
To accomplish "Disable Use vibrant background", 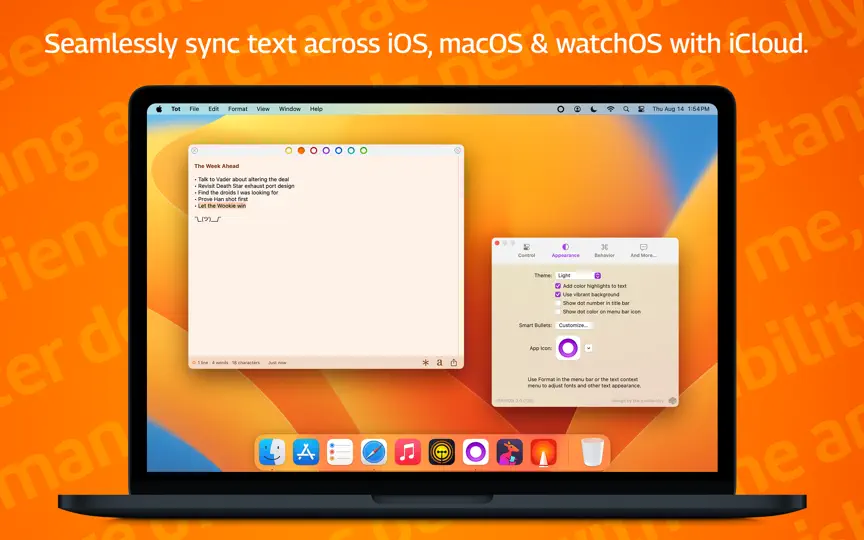I will 558,295.
